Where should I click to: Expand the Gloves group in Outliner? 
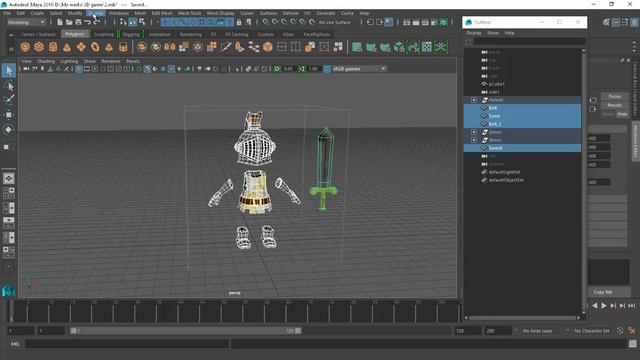474,132
